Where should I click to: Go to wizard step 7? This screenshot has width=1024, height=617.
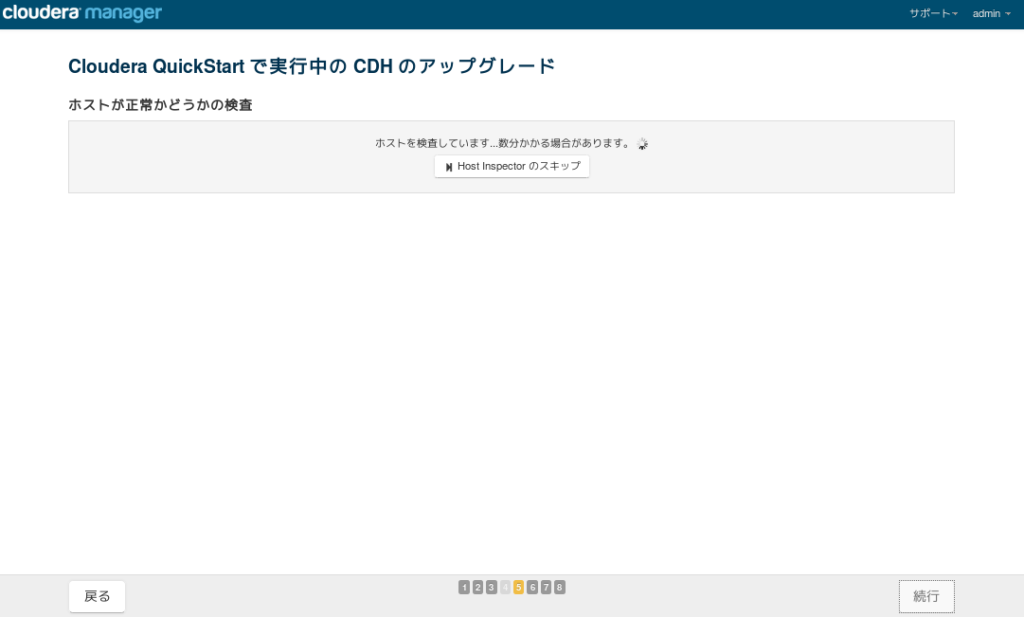tap(546, 588)
